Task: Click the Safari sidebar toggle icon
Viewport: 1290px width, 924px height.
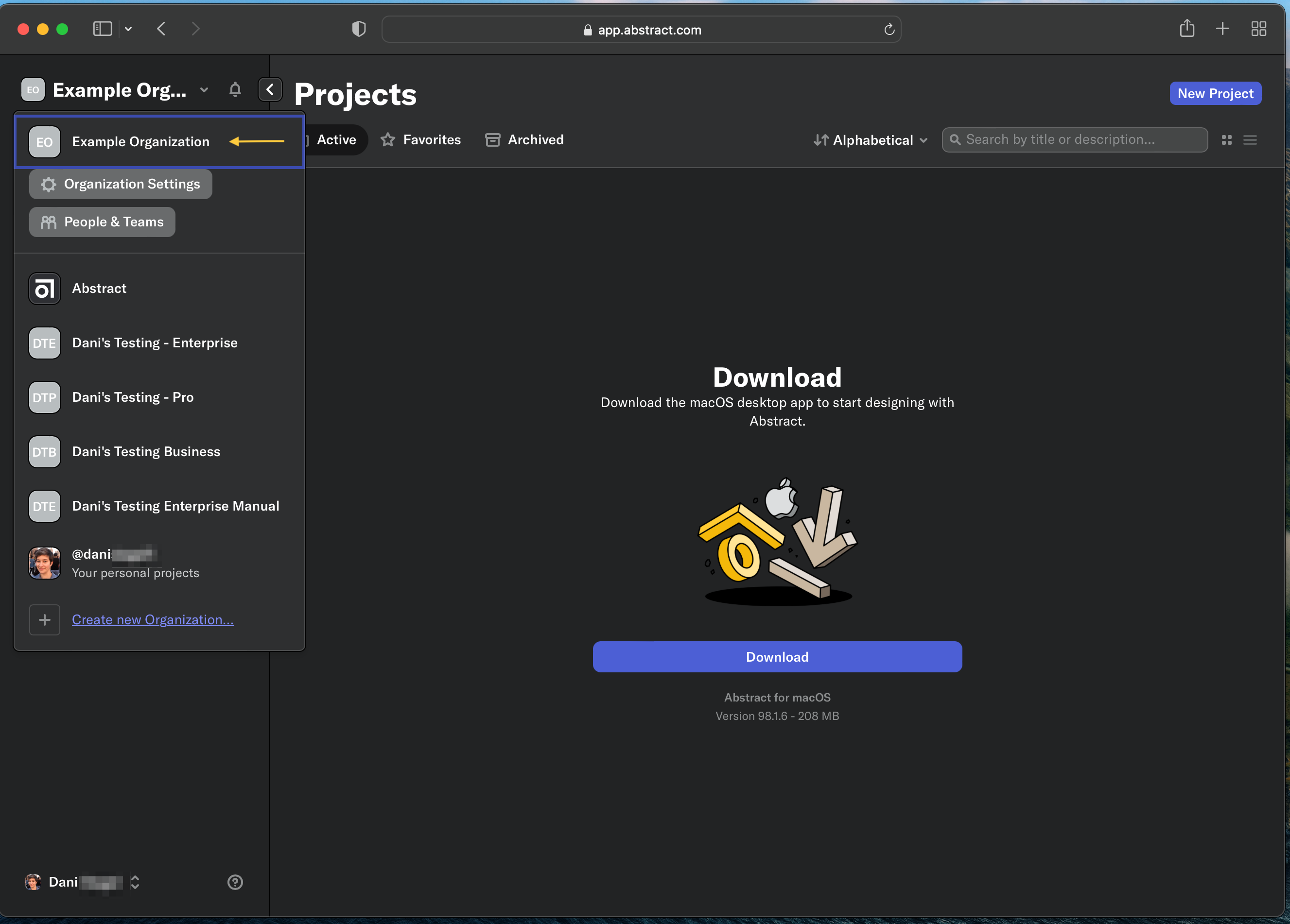Action: (x=103, y=29)
